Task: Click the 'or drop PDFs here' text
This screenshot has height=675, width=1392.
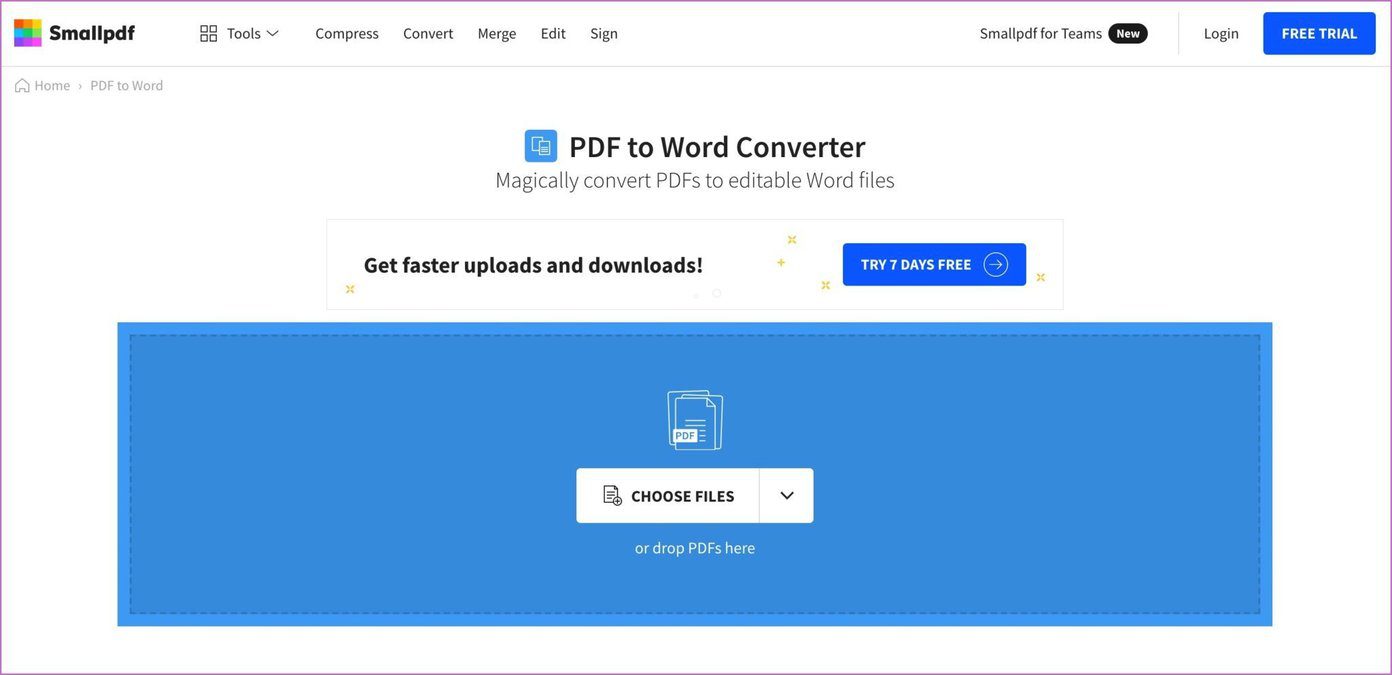Action: click(695, 548)
